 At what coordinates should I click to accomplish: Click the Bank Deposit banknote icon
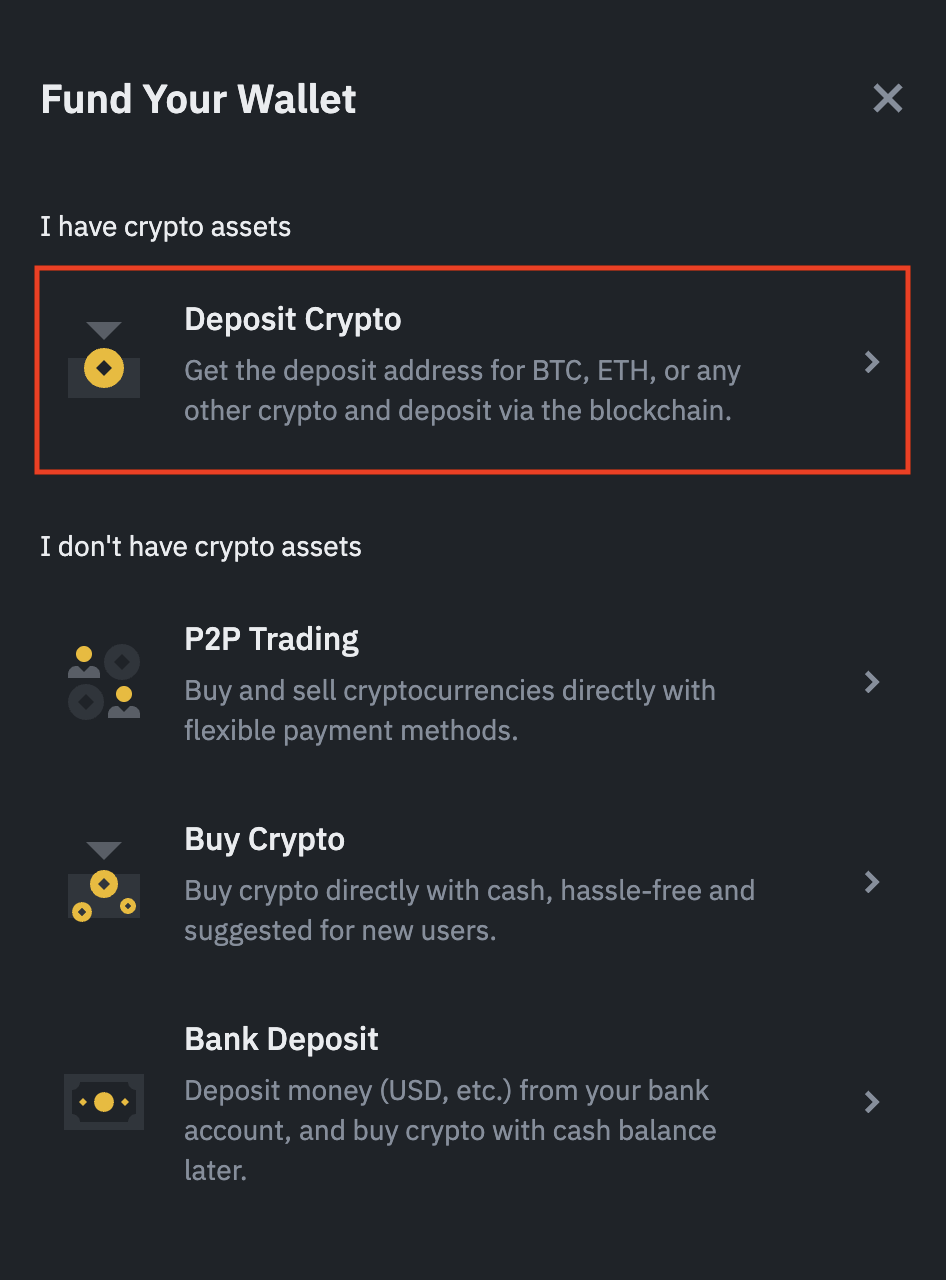coord(104,1102)
